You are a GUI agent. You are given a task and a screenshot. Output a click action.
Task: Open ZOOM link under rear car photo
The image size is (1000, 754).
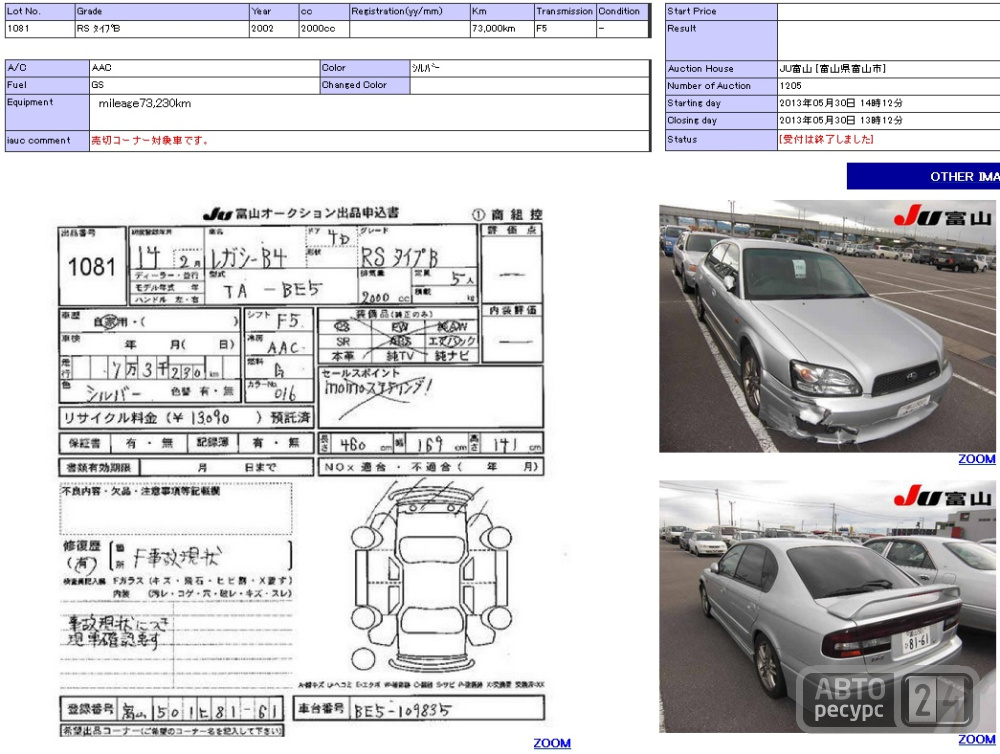click(x=976, y=739)
